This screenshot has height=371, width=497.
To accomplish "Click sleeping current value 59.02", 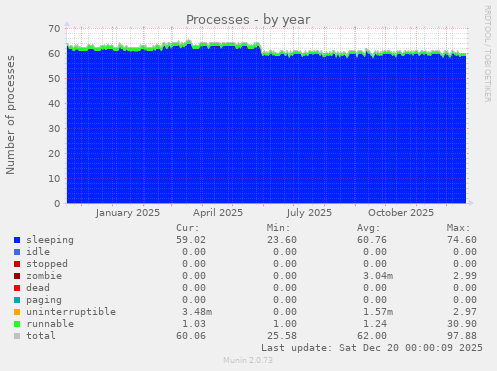I will tap(191, 240).
